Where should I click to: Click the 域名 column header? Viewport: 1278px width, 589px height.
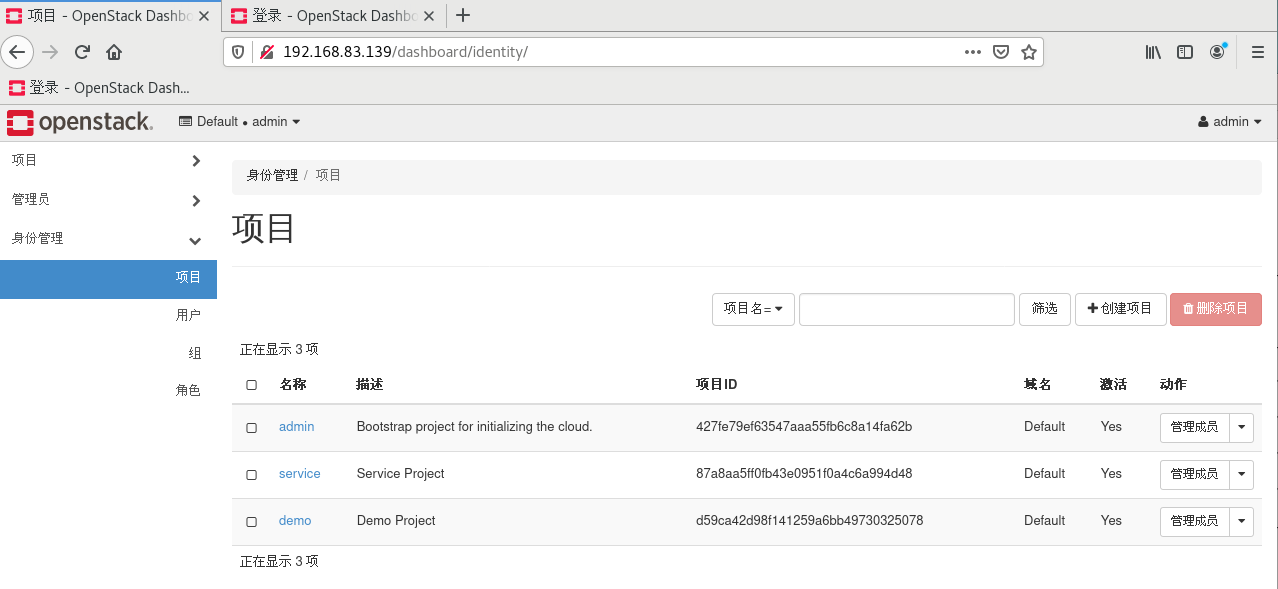pos(1038,385)
